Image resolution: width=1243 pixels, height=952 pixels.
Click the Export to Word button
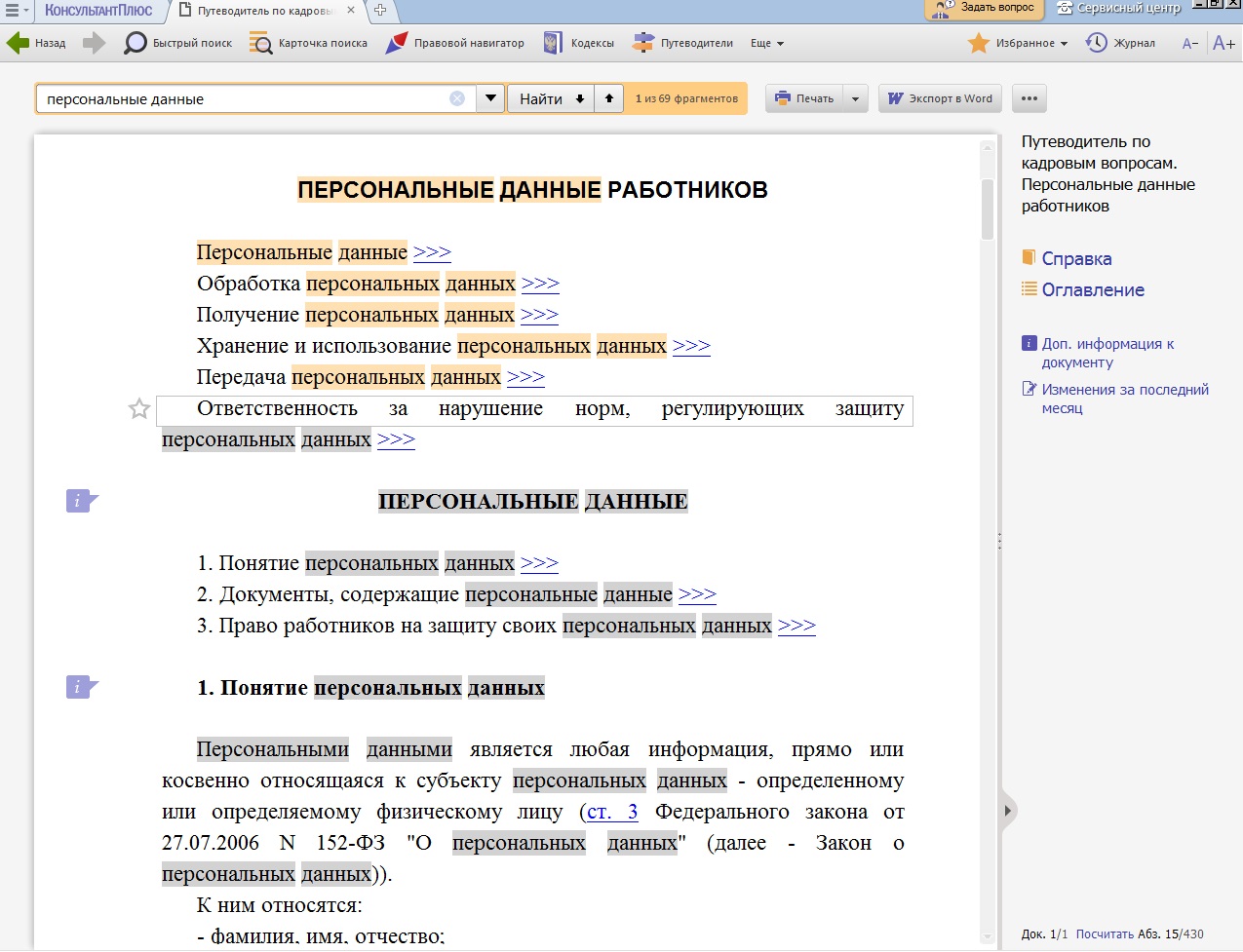coord(940,98)
